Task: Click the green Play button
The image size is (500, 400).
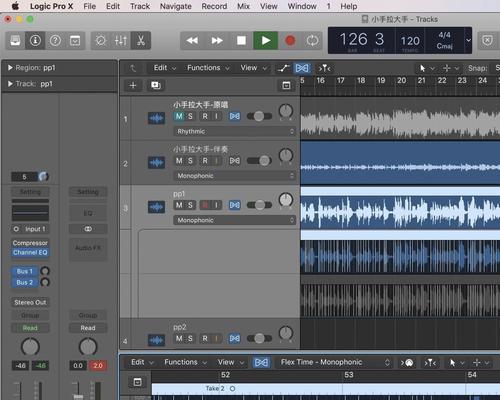Action: (x=266, y=41)
